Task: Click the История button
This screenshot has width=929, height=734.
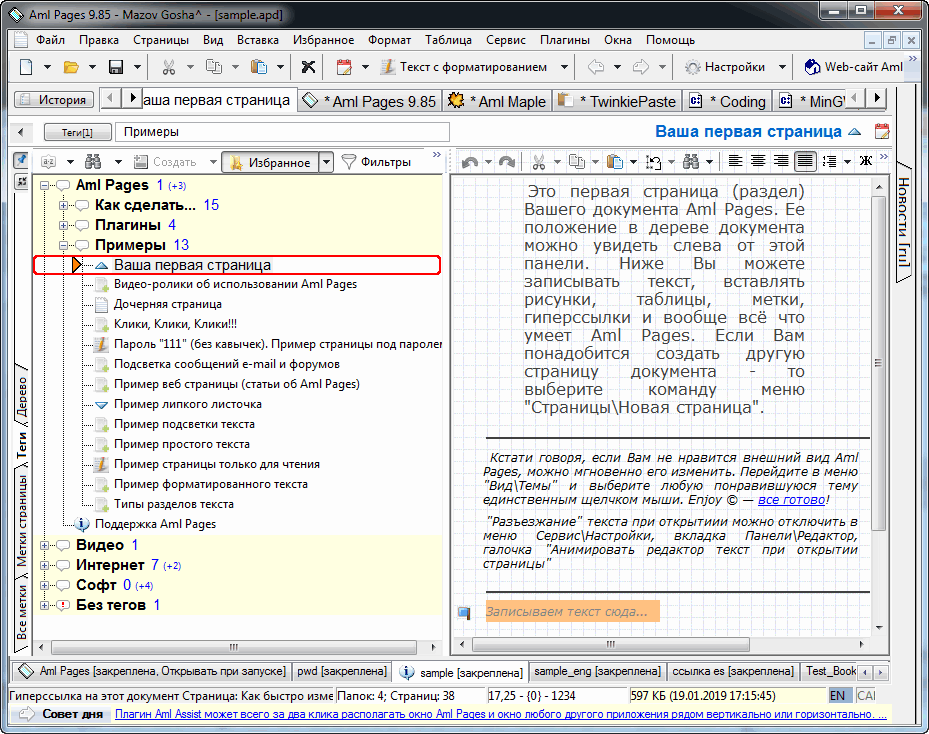Action: (x=54, y=100)
